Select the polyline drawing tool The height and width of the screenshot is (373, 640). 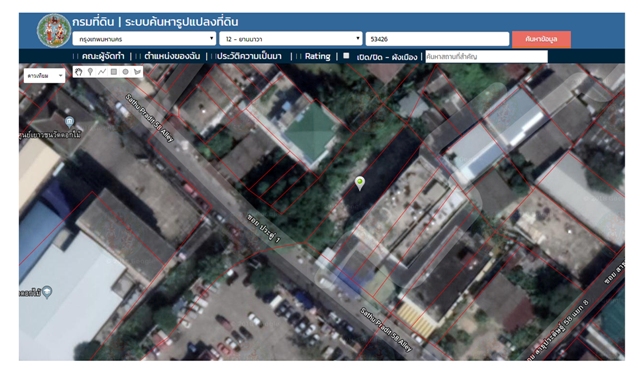(102, 72)
